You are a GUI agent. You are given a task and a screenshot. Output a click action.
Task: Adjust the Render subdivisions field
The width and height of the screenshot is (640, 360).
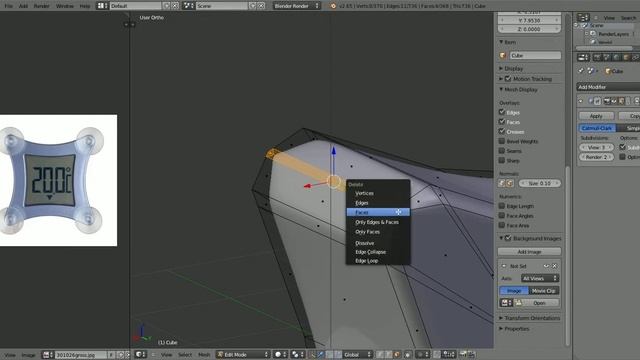point(596,157)
